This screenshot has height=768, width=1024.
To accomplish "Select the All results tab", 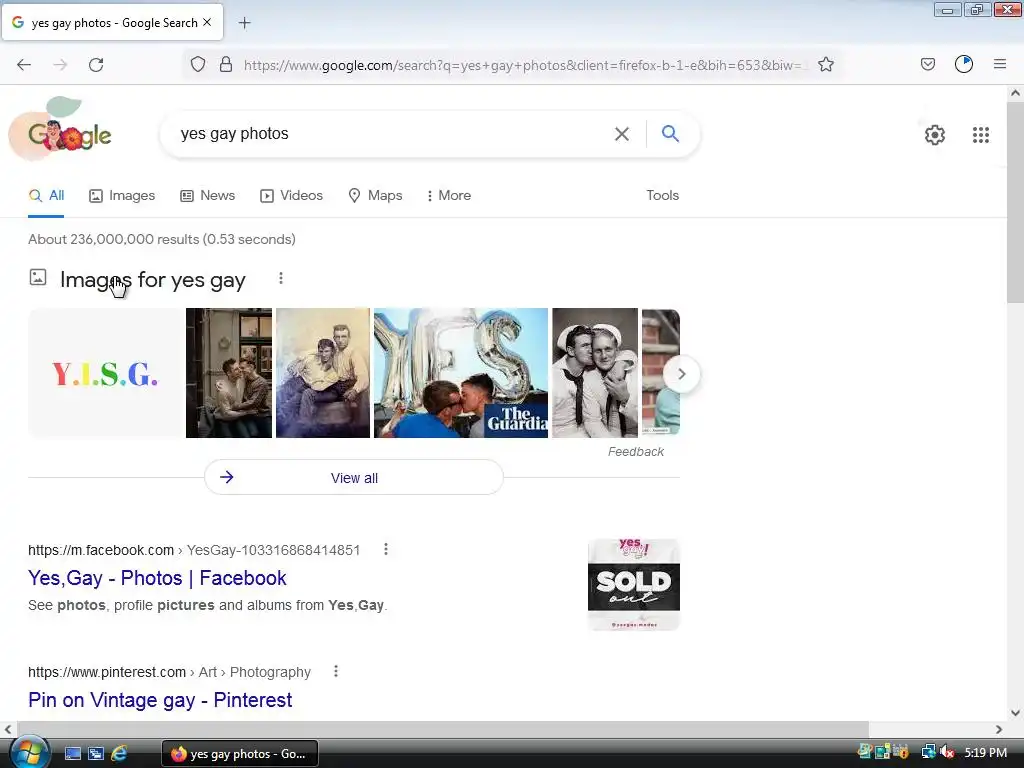I will click(46, 195).
